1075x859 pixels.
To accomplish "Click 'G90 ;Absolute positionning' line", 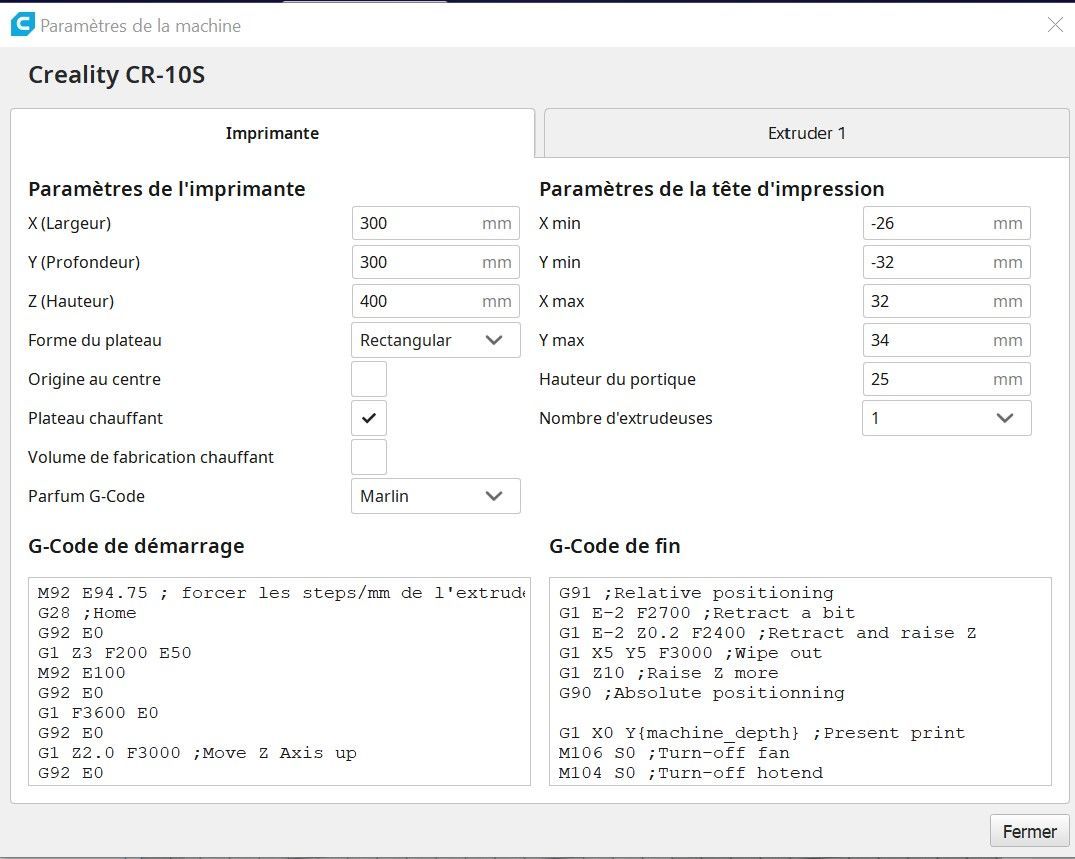I will click(701, 693).
